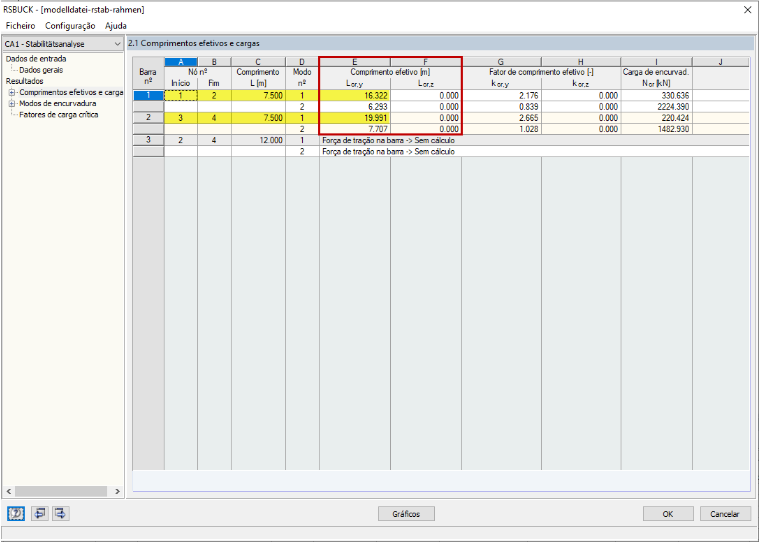760x542 pixels.
Task: Click the factor cell 1.028
Action: 502,129
